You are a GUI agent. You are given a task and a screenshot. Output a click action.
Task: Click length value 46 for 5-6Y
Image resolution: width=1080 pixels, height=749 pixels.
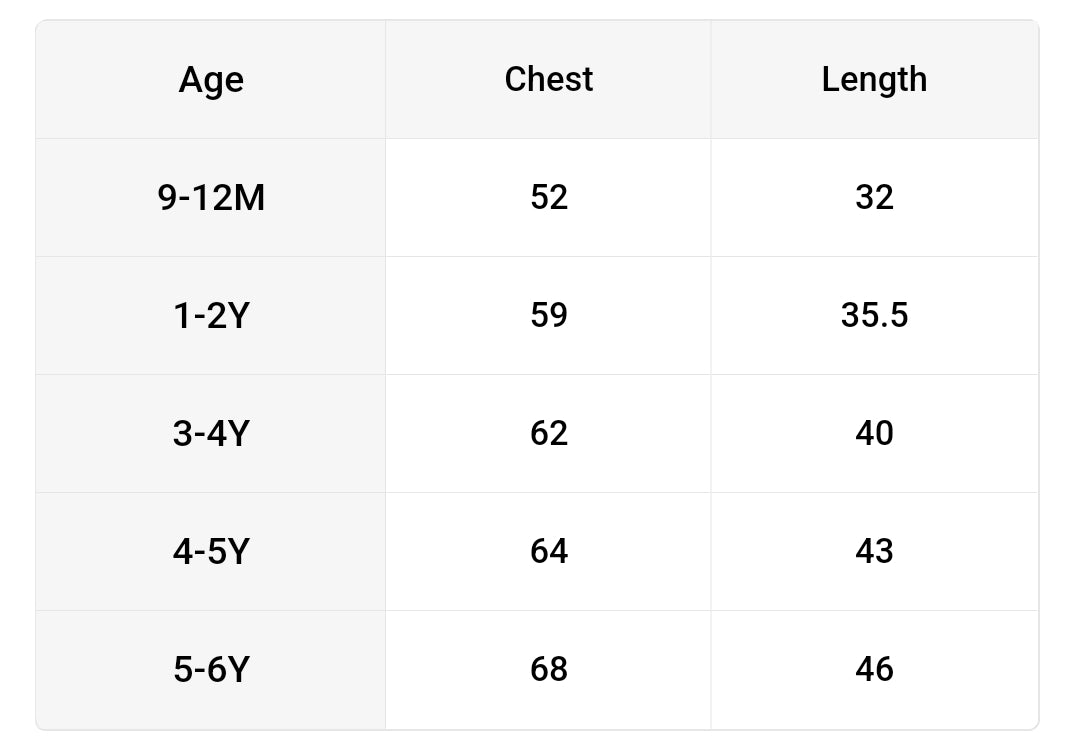click(874, 669)
